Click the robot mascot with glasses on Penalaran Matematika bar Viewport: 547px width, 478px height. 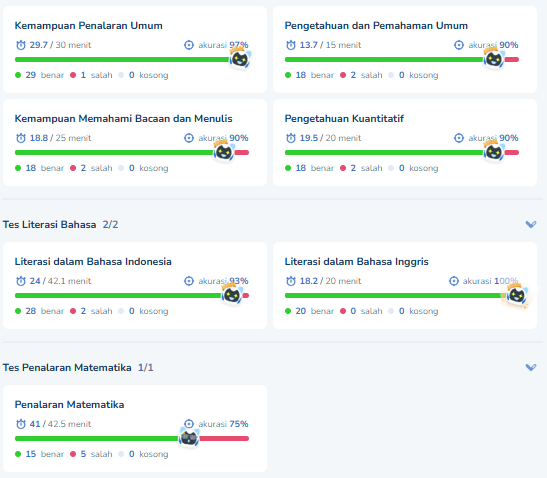click(x=189, y=438)
